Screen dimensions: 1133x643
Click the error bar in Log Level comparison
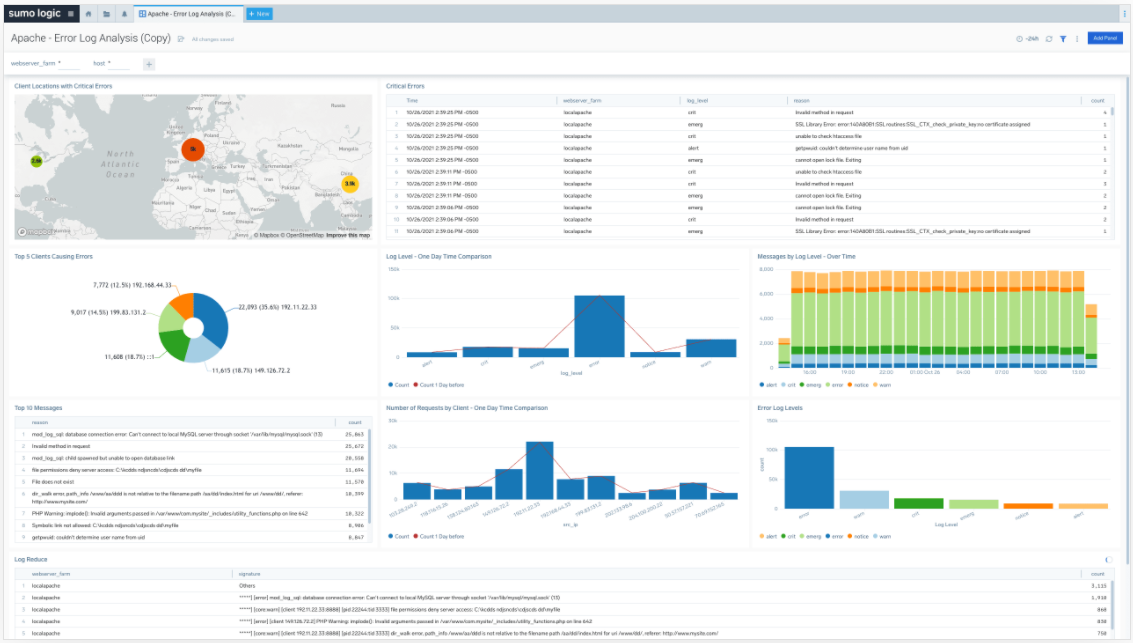(x=599, y=326)
